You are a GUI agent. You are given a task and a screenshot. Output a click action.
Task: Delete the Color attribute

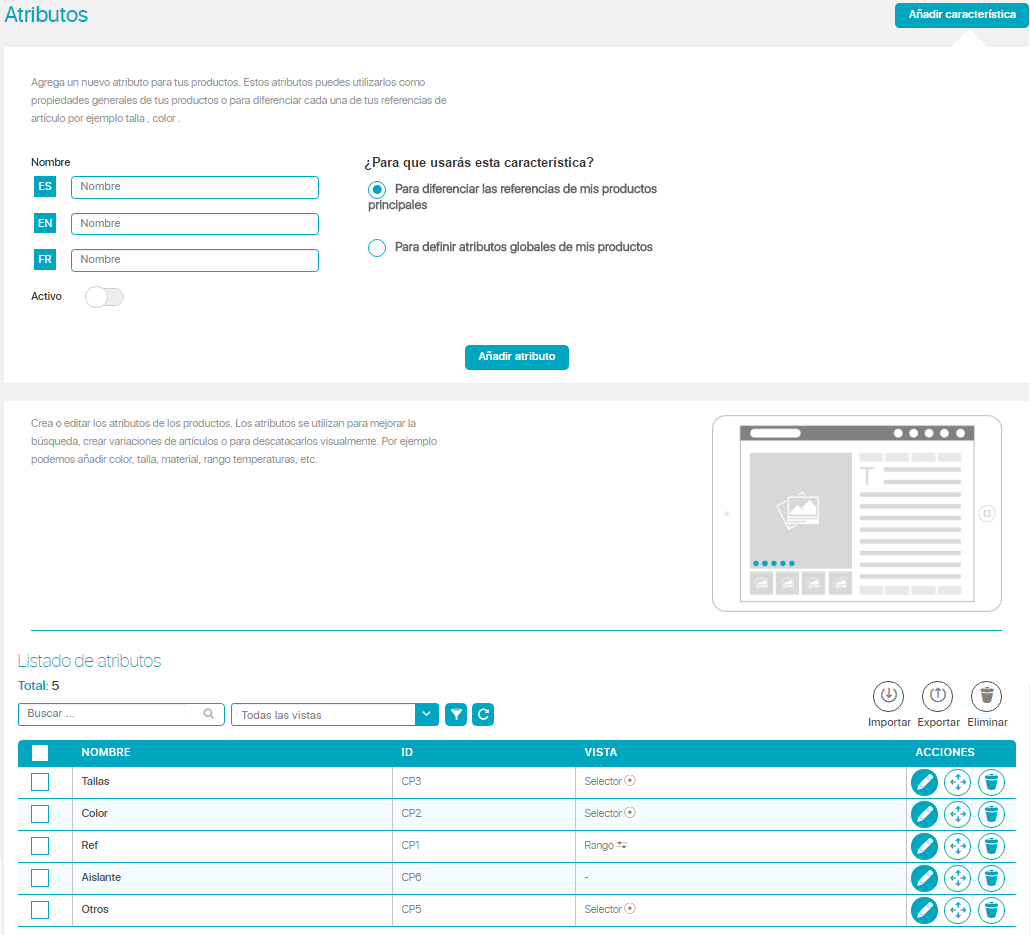991,814
